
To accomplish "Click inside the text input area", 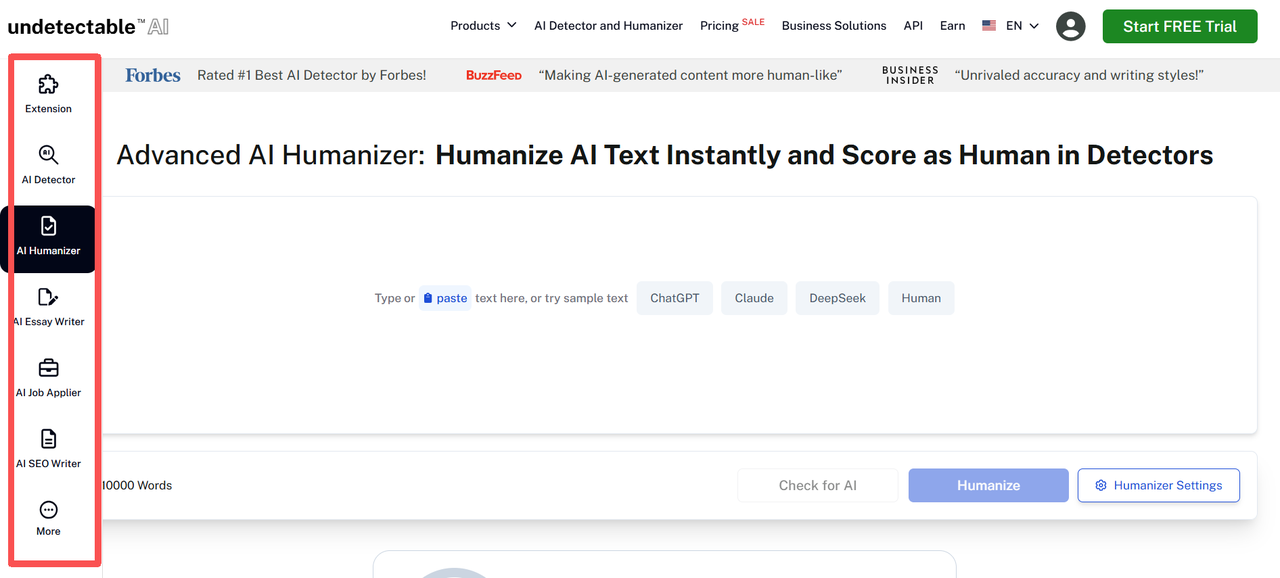I will pyautogui.click(x=678, y=315).
